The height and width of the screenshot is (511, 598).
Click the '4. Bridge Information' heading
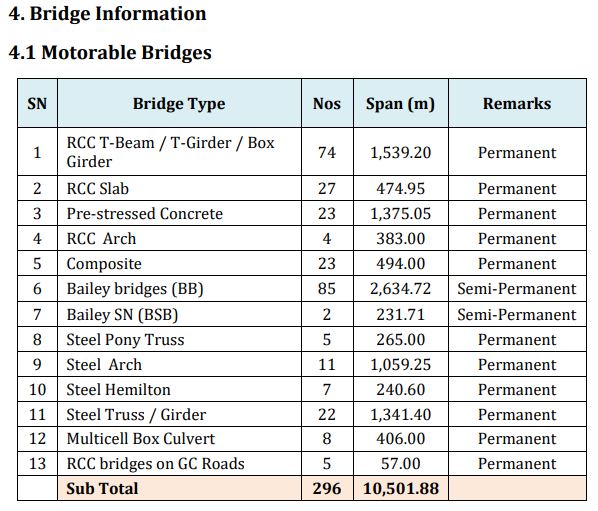coord(107,14)
